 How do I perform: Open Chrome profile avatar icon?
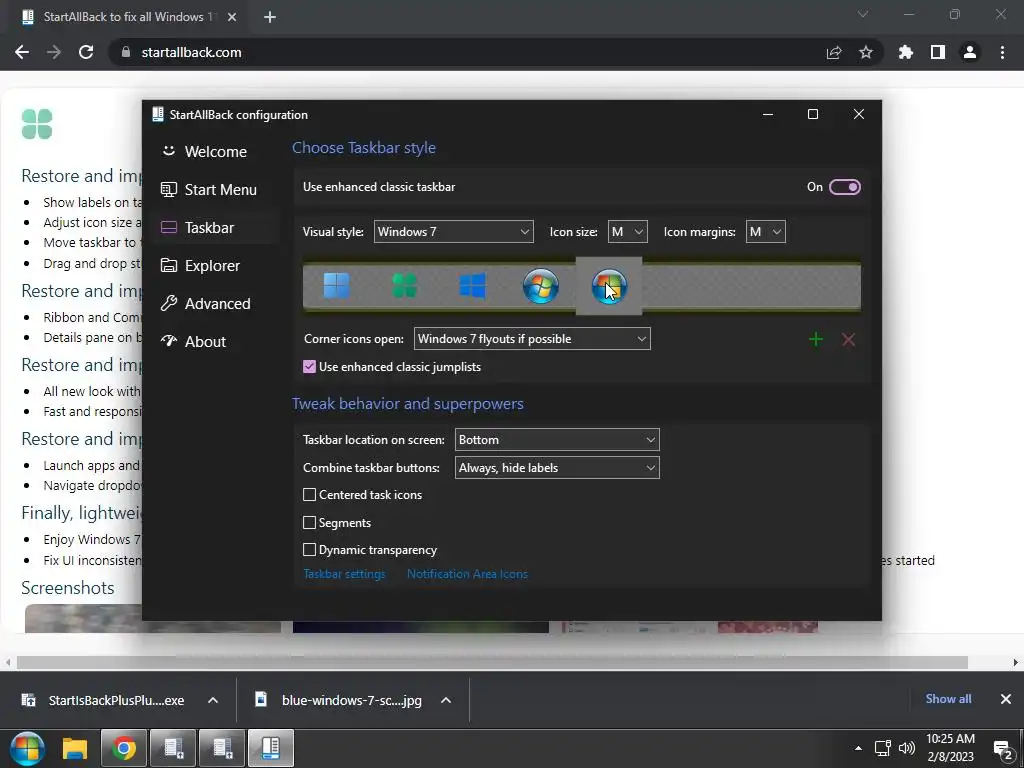coord(970,52)
